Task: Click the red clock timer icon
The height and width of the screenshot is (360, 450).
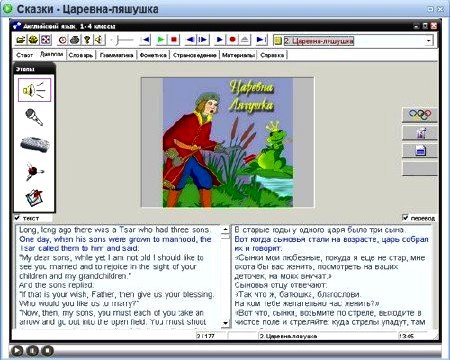Action: (x=62, y=40)
